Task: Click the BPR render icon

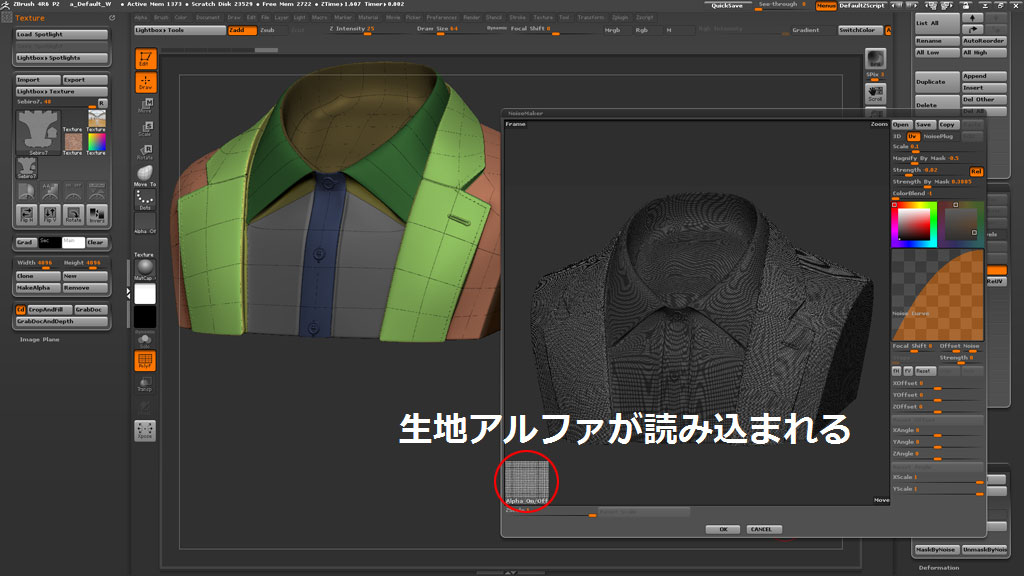Action: [875, 59]
